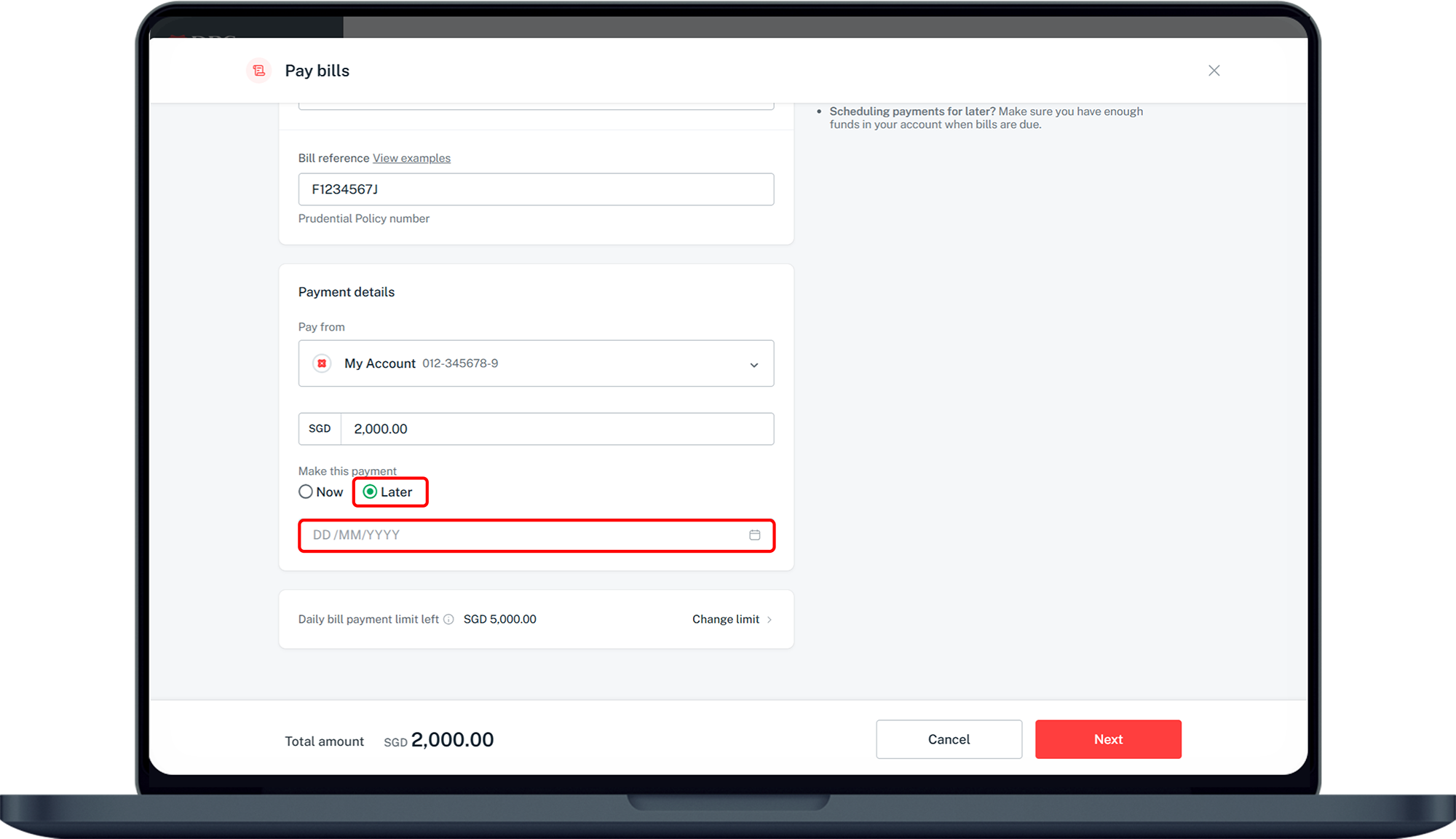Select the Later payment radio button

pyautogui.click(x=370, y=492)
